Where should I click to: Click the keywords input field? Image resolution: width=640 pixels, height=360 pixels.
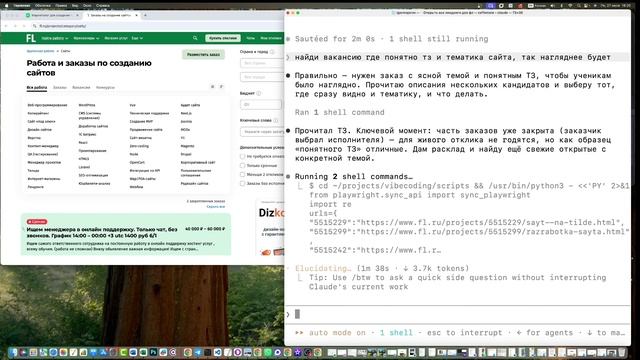(x=262, y=132)
